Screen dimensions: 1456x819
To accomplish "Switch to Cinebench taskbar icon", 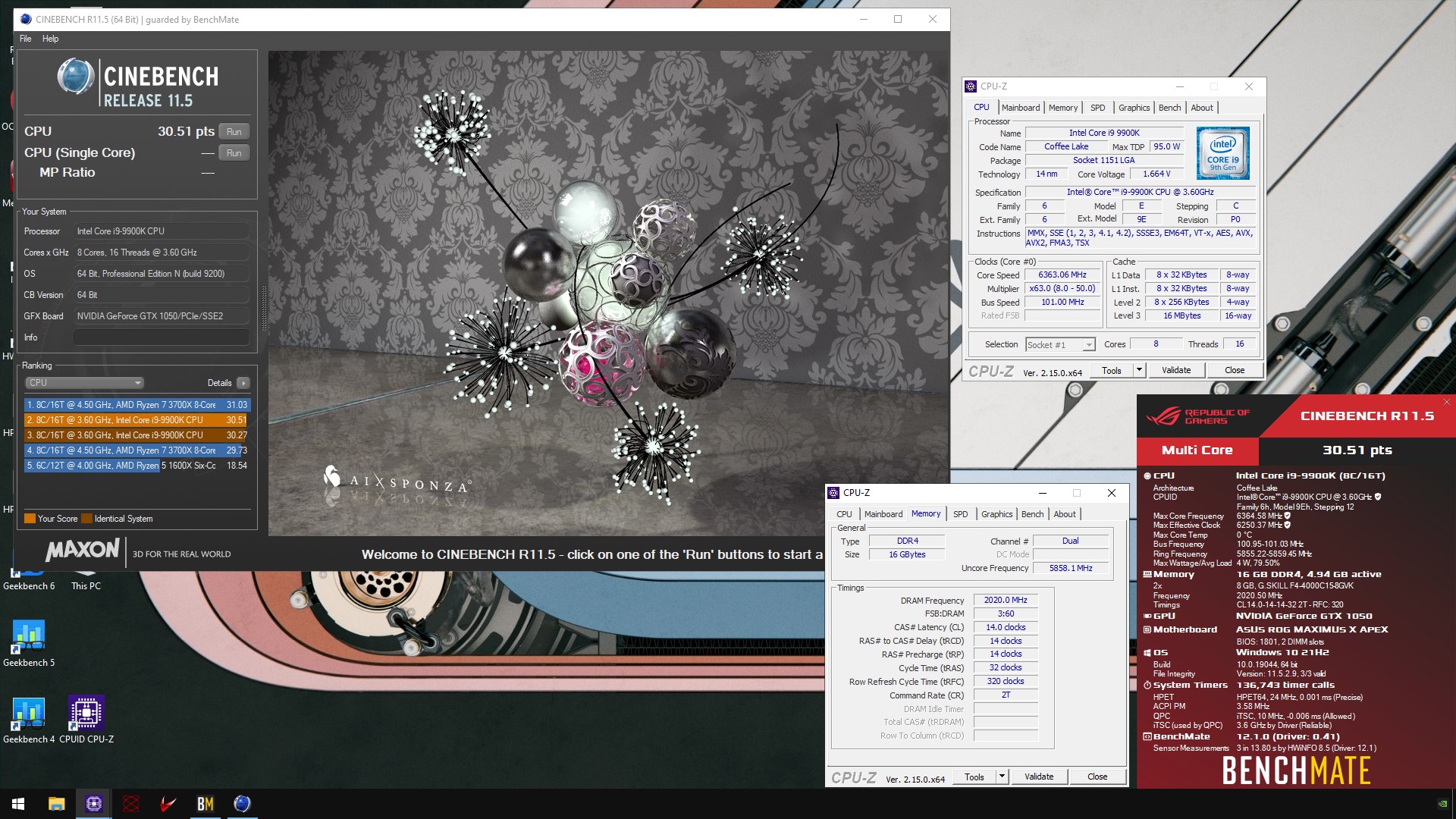I will [x=243, y=804].
